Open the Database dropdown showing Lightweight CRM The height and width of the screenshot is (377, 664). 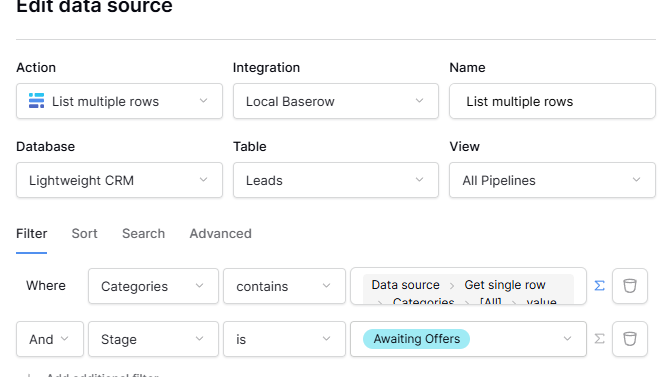(119, 180)
